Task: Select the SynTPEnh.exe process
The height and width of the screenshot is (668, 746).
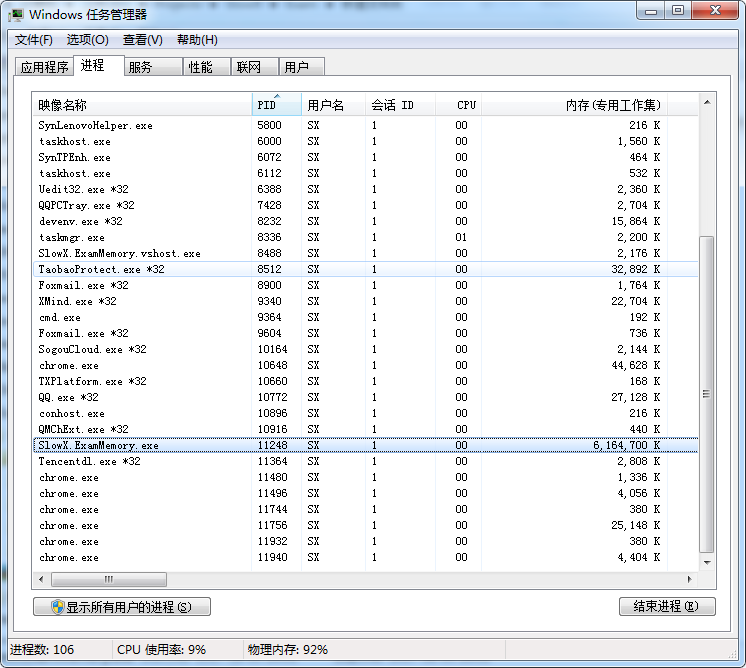Action: (x=365, y=157)
